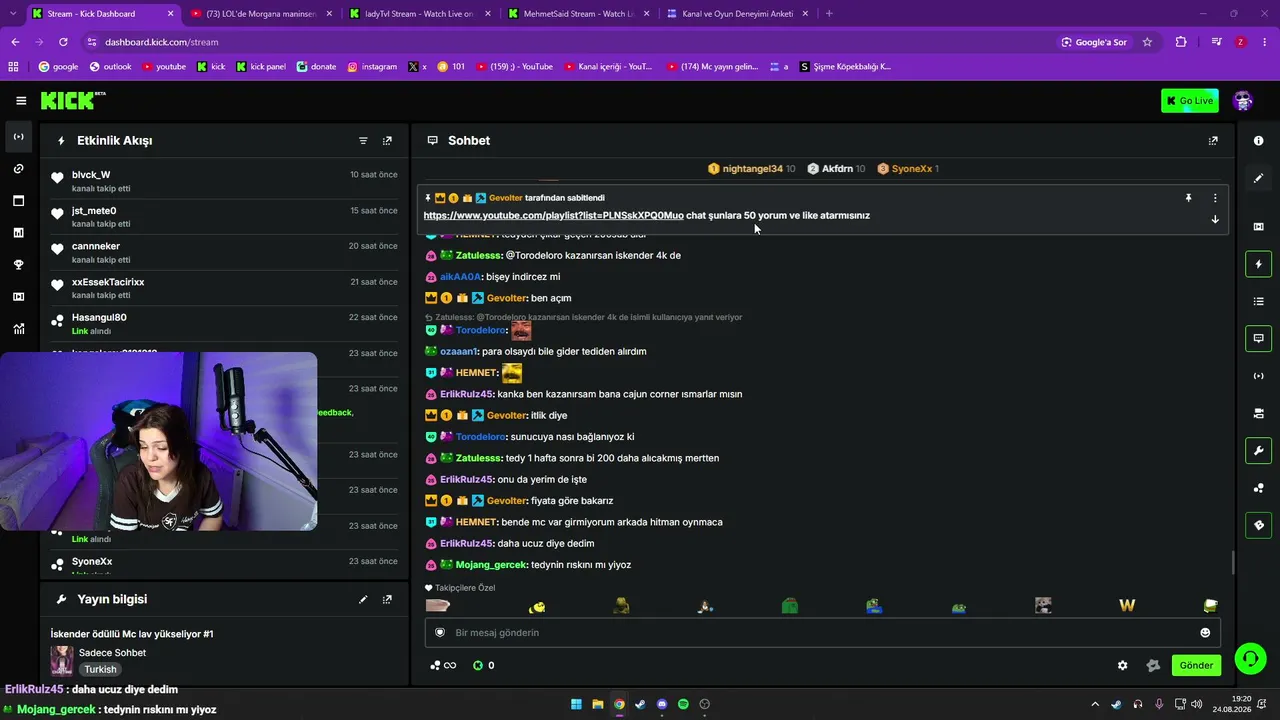Viewport: 1280px width, 720px height.
Task: Switch to the MehmetSaid Stream tab
Action: tap(578, 14)
